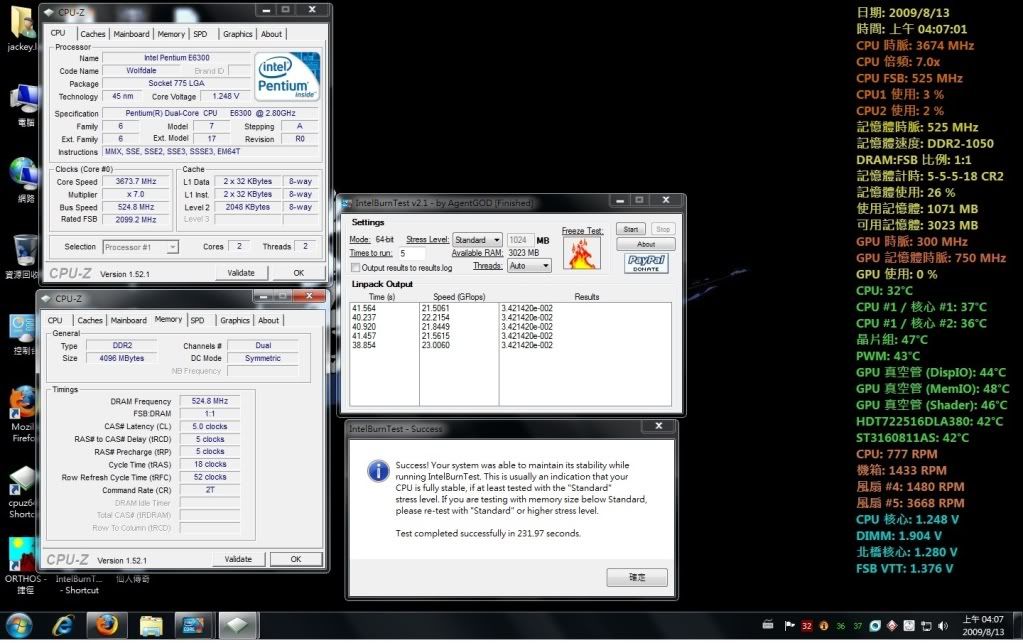Open SPD tab in upper CPU-Z window

tap(200, 34)
